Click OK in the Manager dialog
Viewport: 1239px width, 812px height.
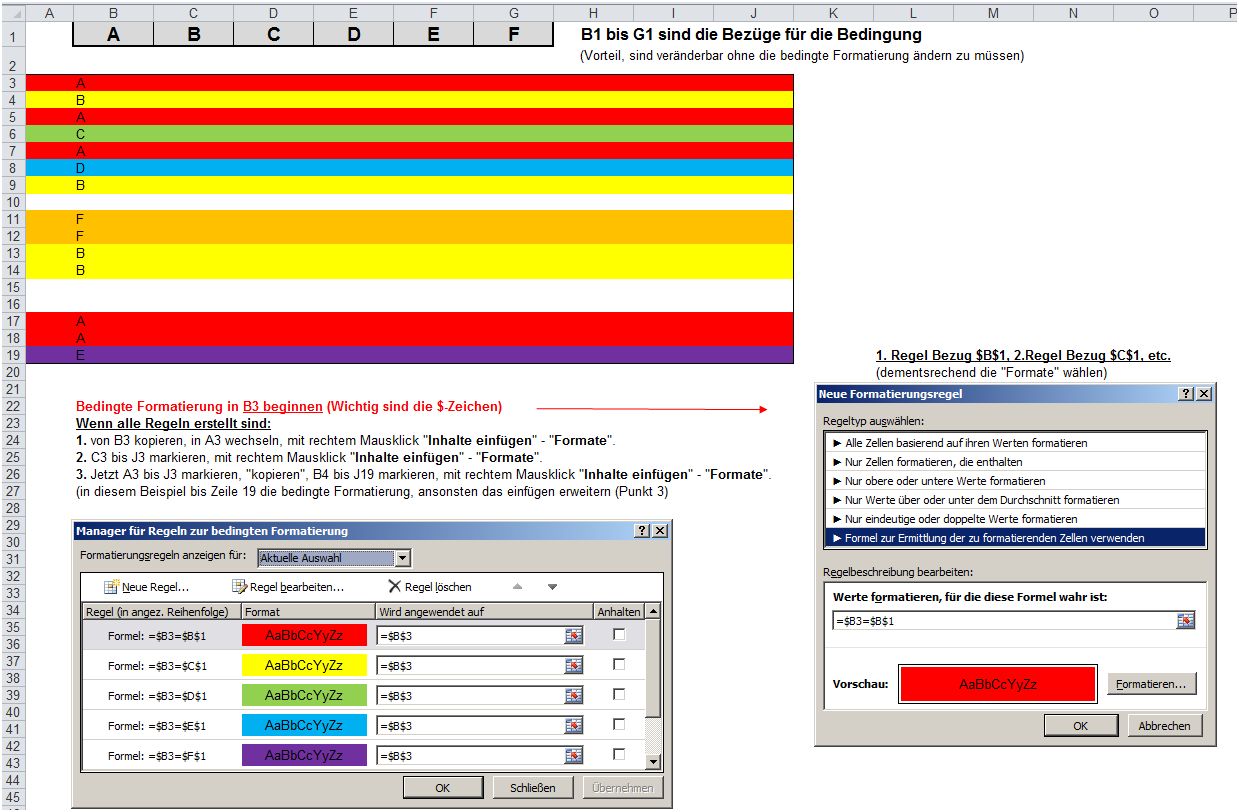(x=442, y=788)
